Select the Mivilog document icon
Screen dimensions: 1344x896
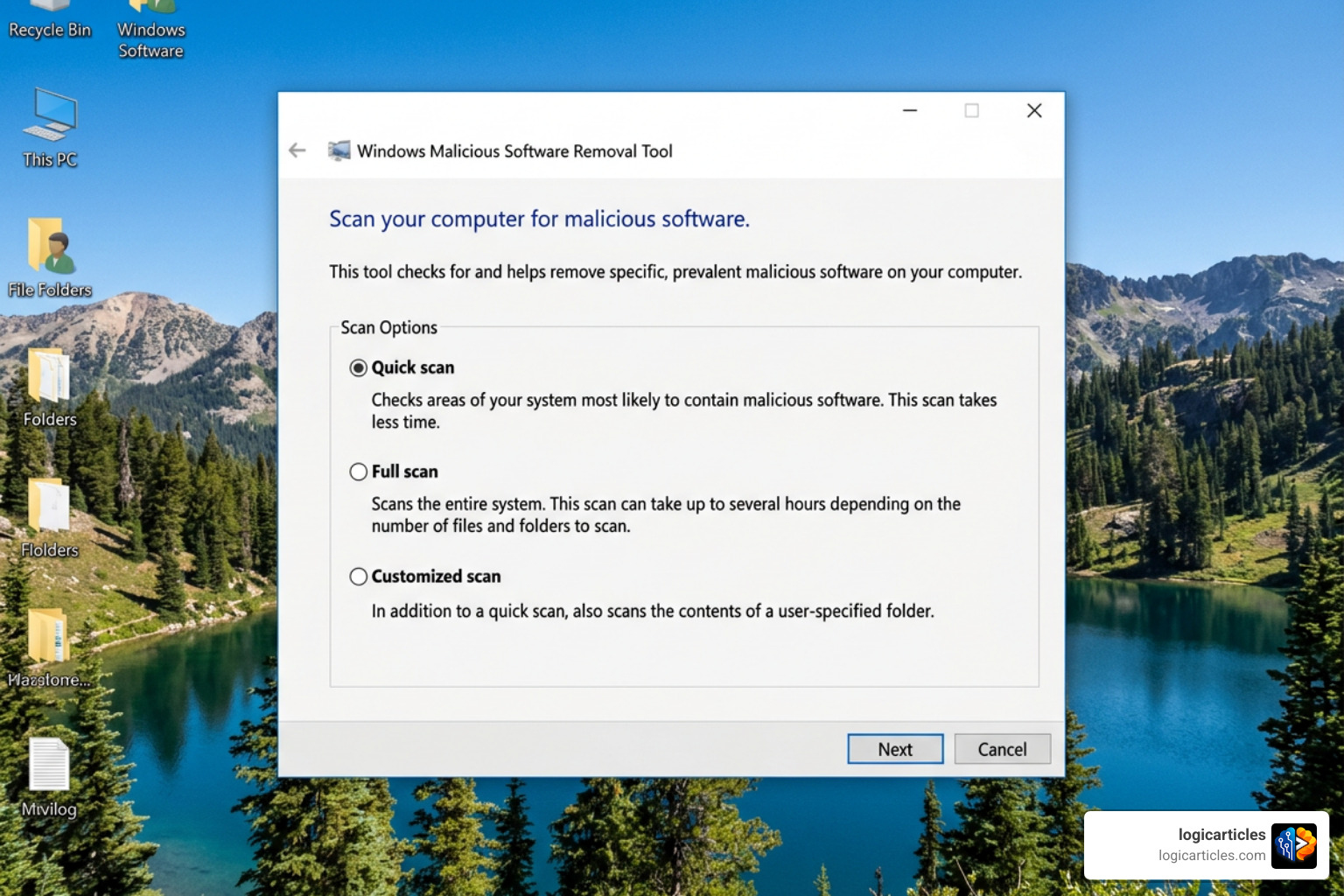(49, 778)
